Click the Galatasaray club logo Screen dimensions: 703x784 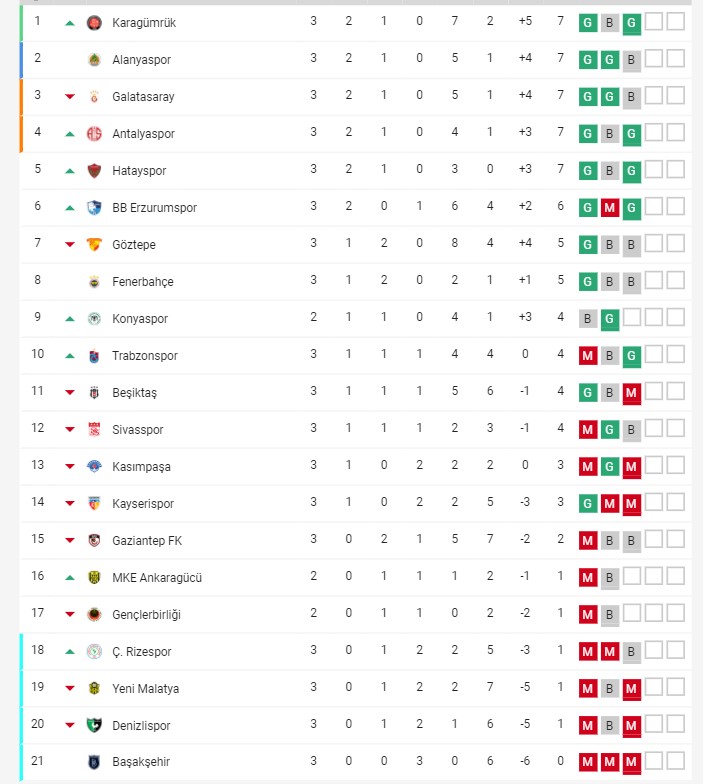[x=94, y=96]
